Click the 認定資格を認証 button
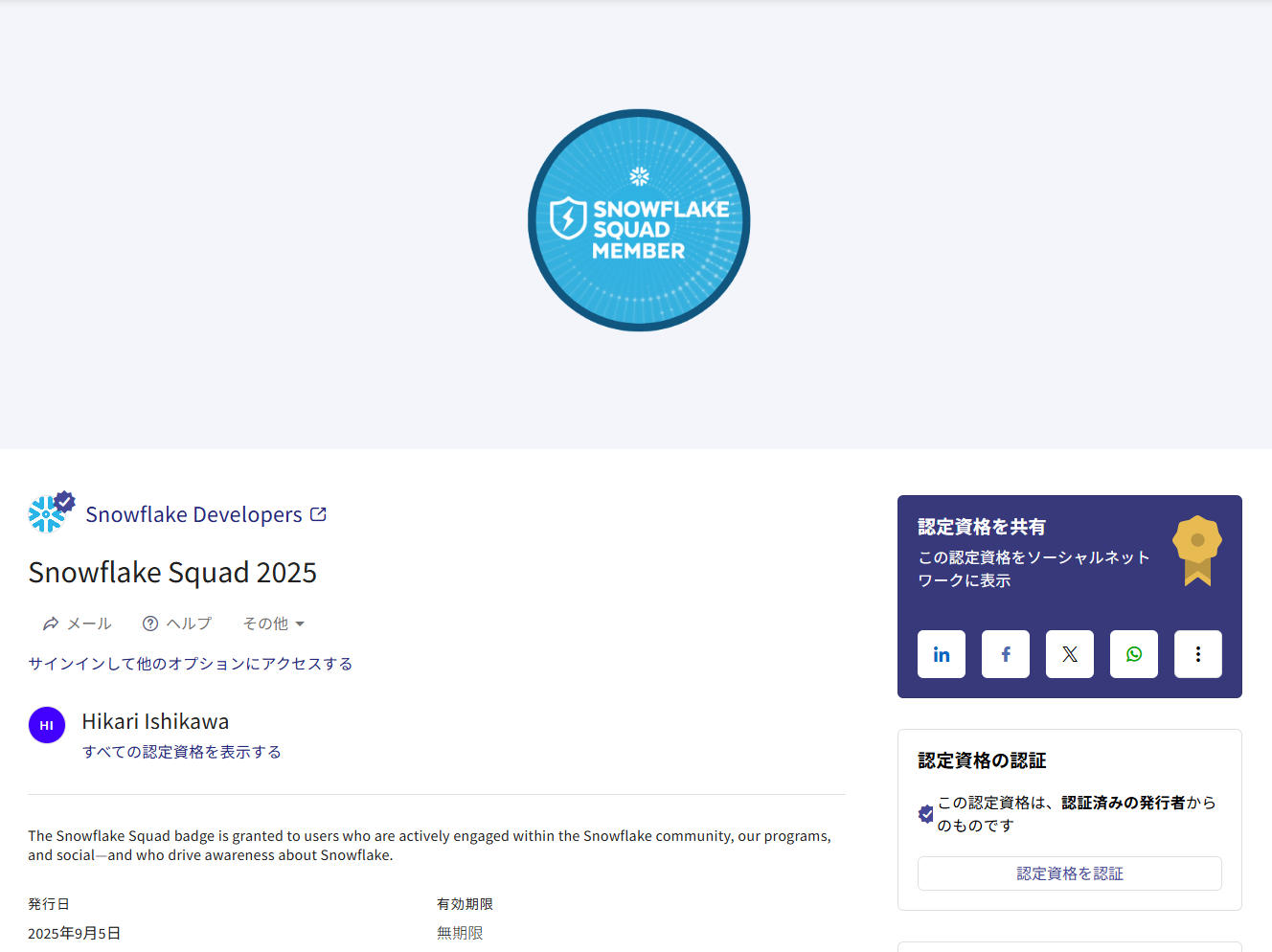1272x952 pixels. click(x=1070, y=873)
